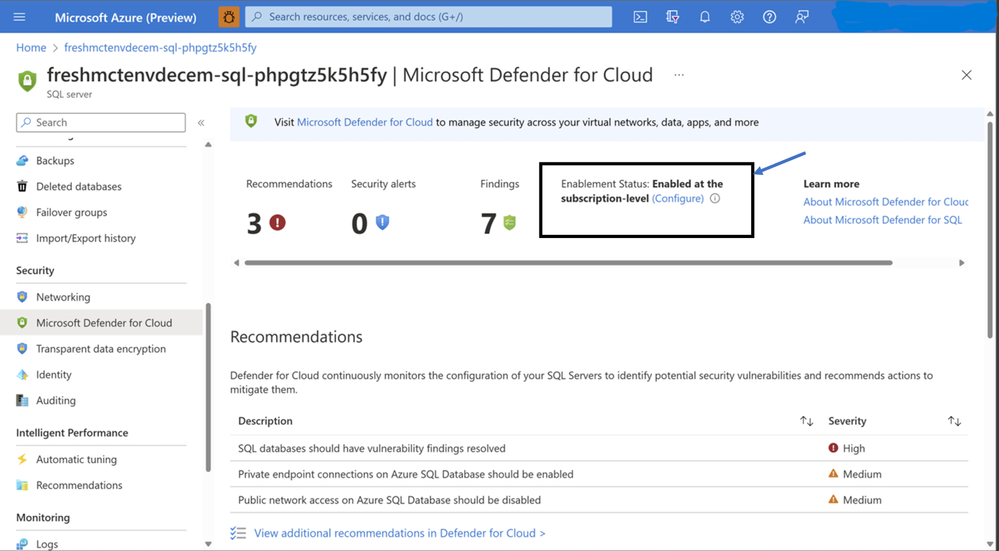Screen dimensions: 999x551
Task: Click the SQL server shield lock icon
Action: pos(27,81)
